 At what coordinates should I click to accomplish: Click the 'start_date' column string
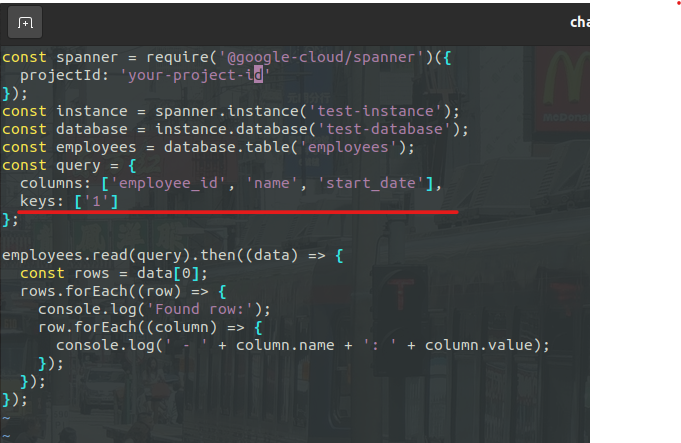click(371, 183)
